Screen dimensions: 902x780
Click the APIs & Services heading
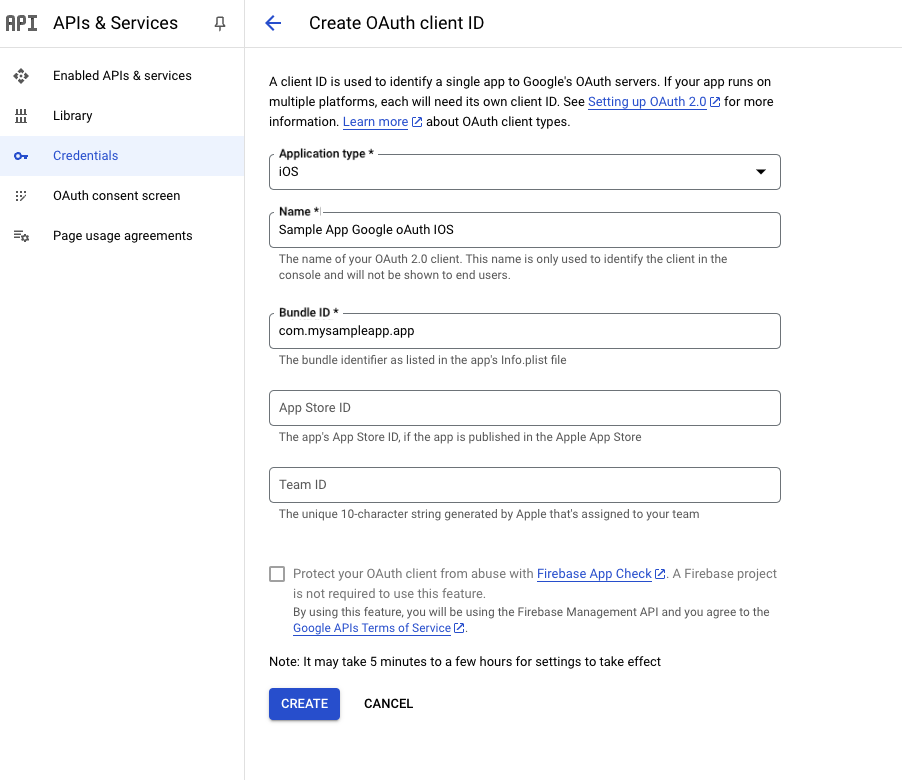[116, 23]
